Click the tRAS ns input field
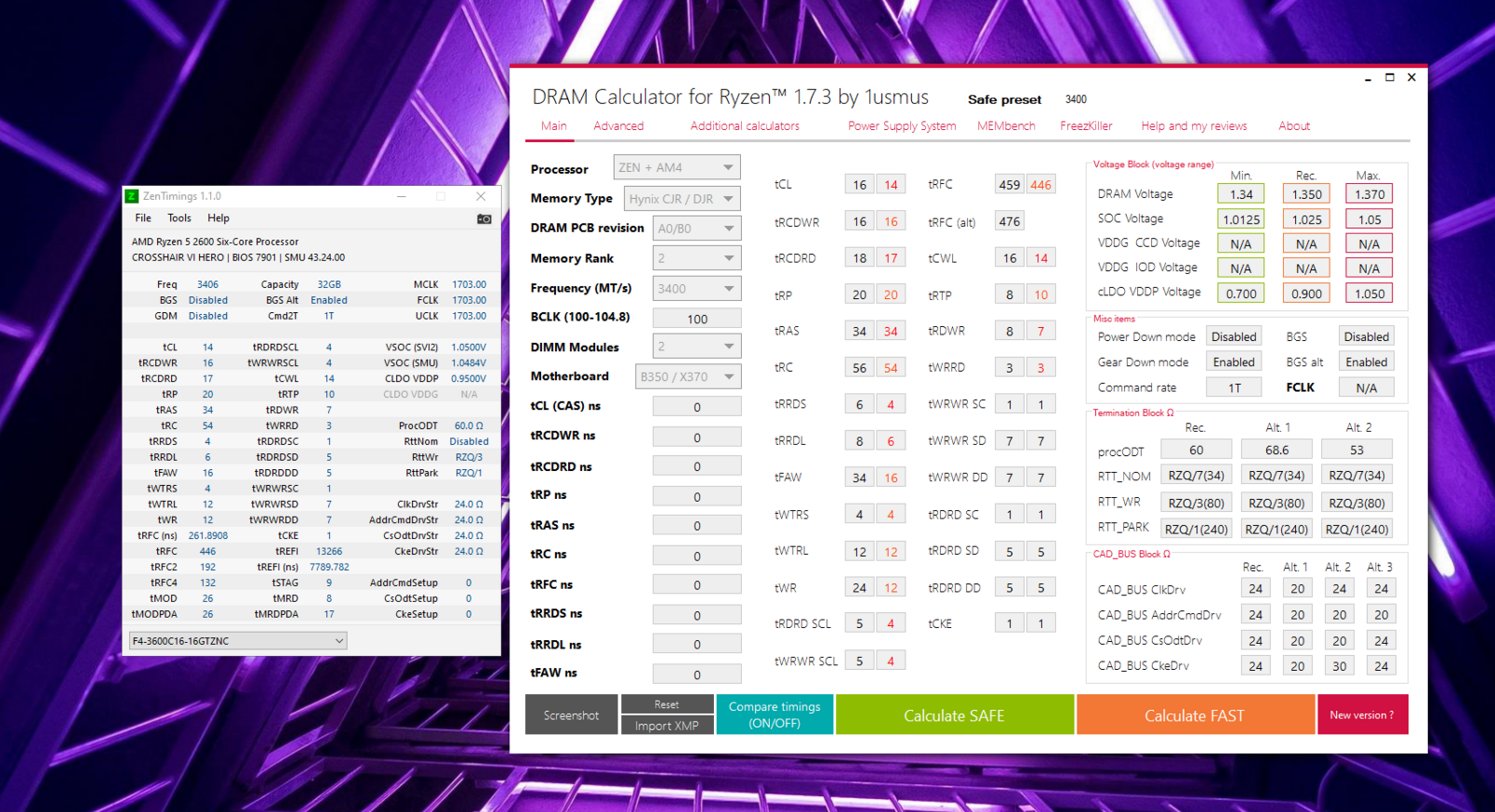Viewport: 1495px width, 812px height. [x=697, y=526]
